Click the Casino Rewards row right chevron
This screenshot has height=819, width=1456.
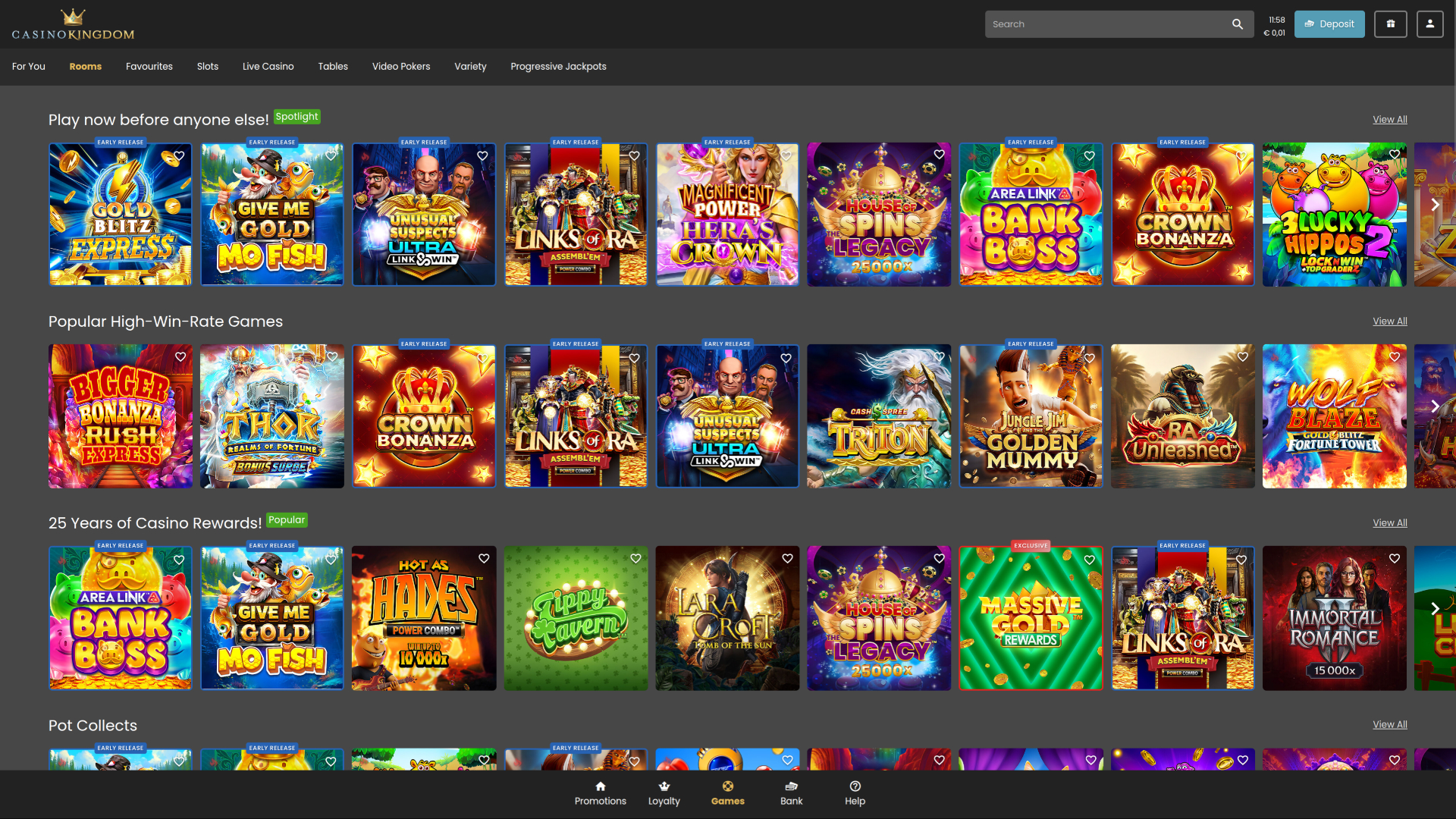[x=1435, y=608]
